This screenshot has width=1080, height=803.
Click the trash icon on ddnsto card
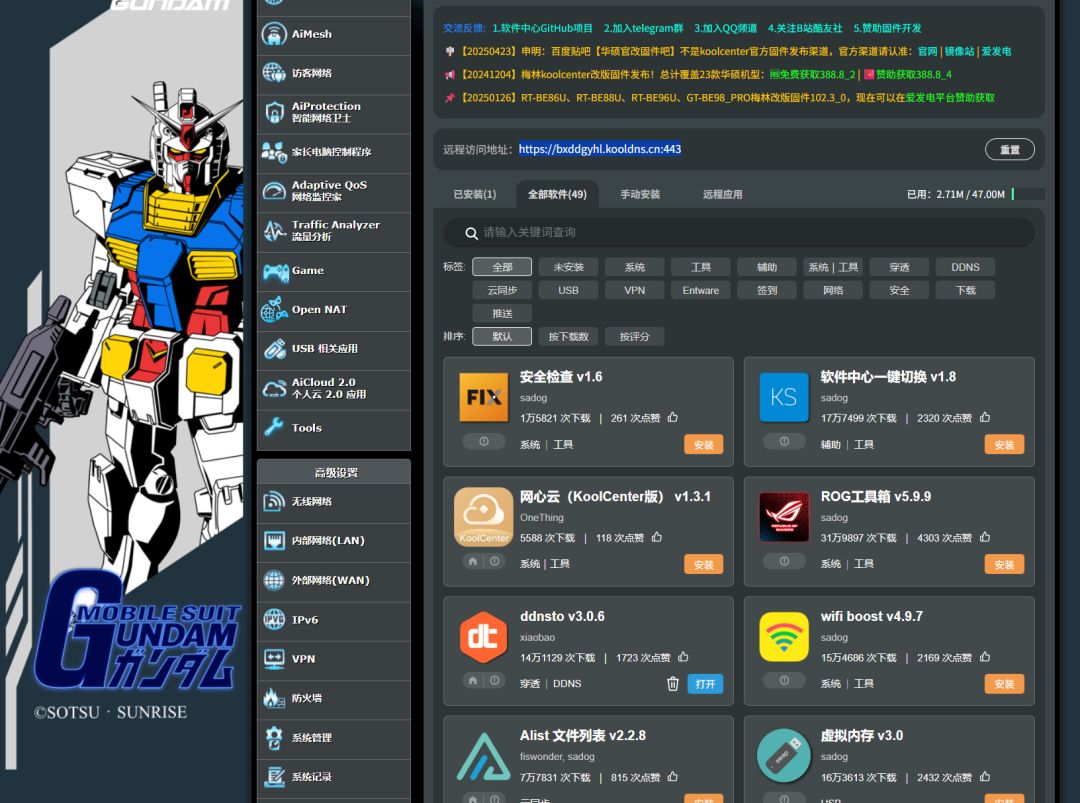[673, 684]
